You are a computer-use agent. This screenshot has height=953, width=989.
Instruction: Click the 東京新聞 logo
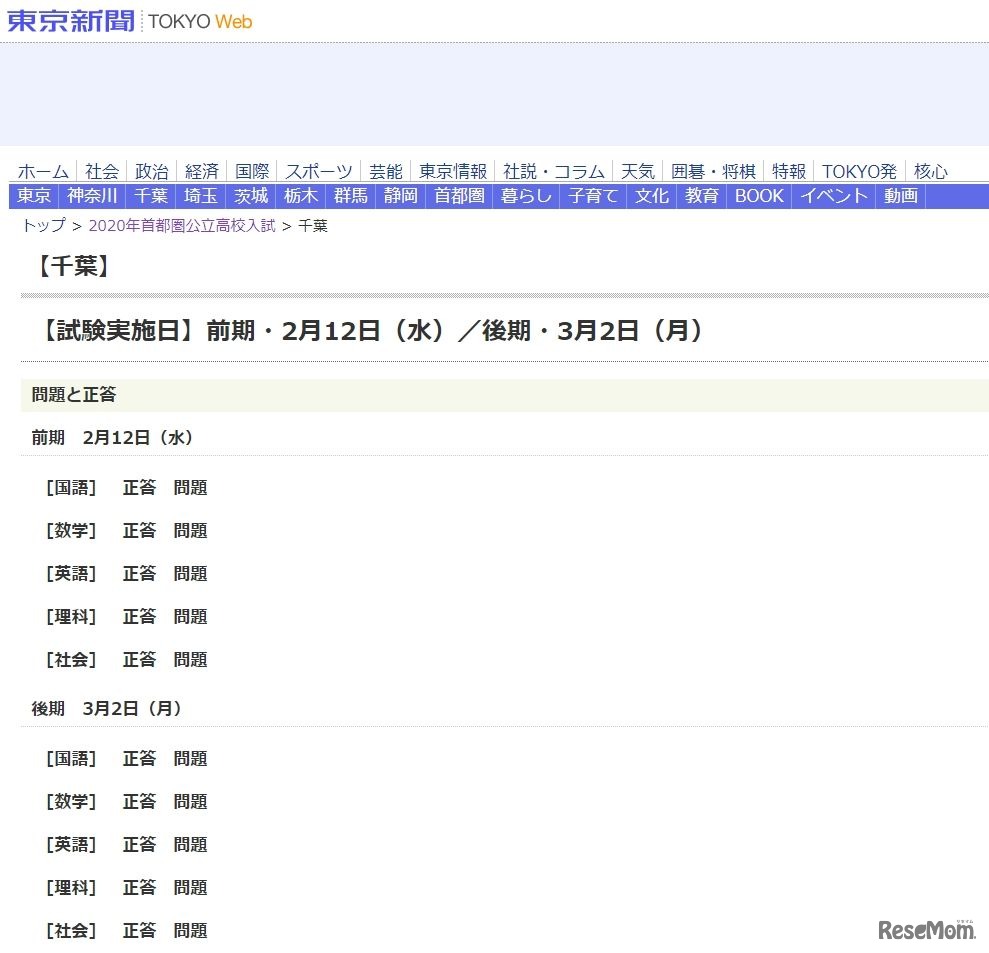[70, 21]
